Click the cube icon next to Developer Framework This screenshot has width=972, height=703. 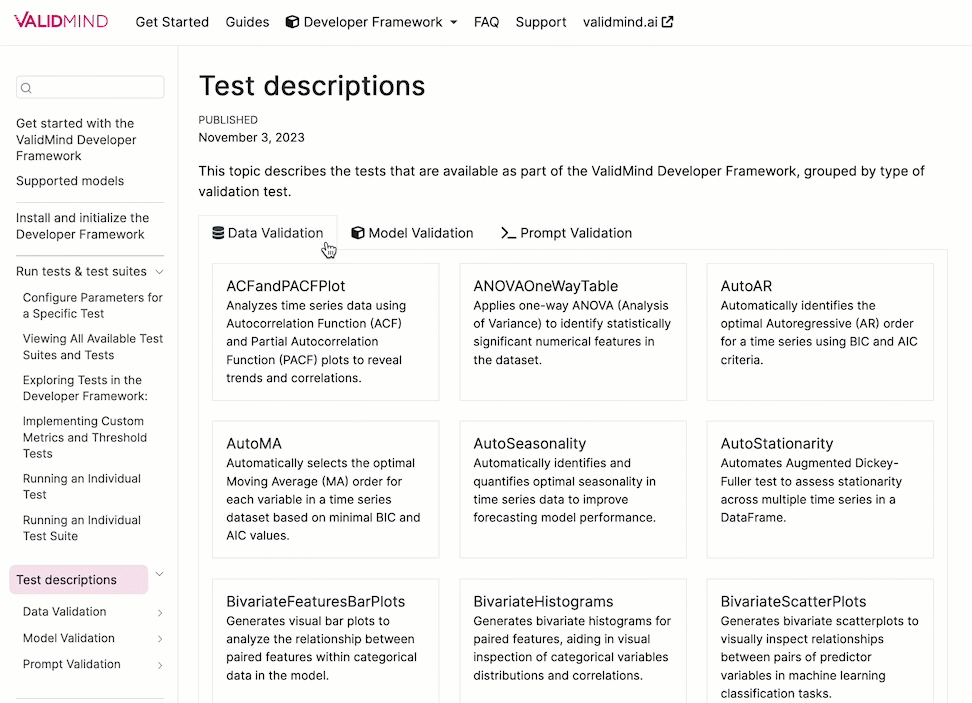pos(291,21)
